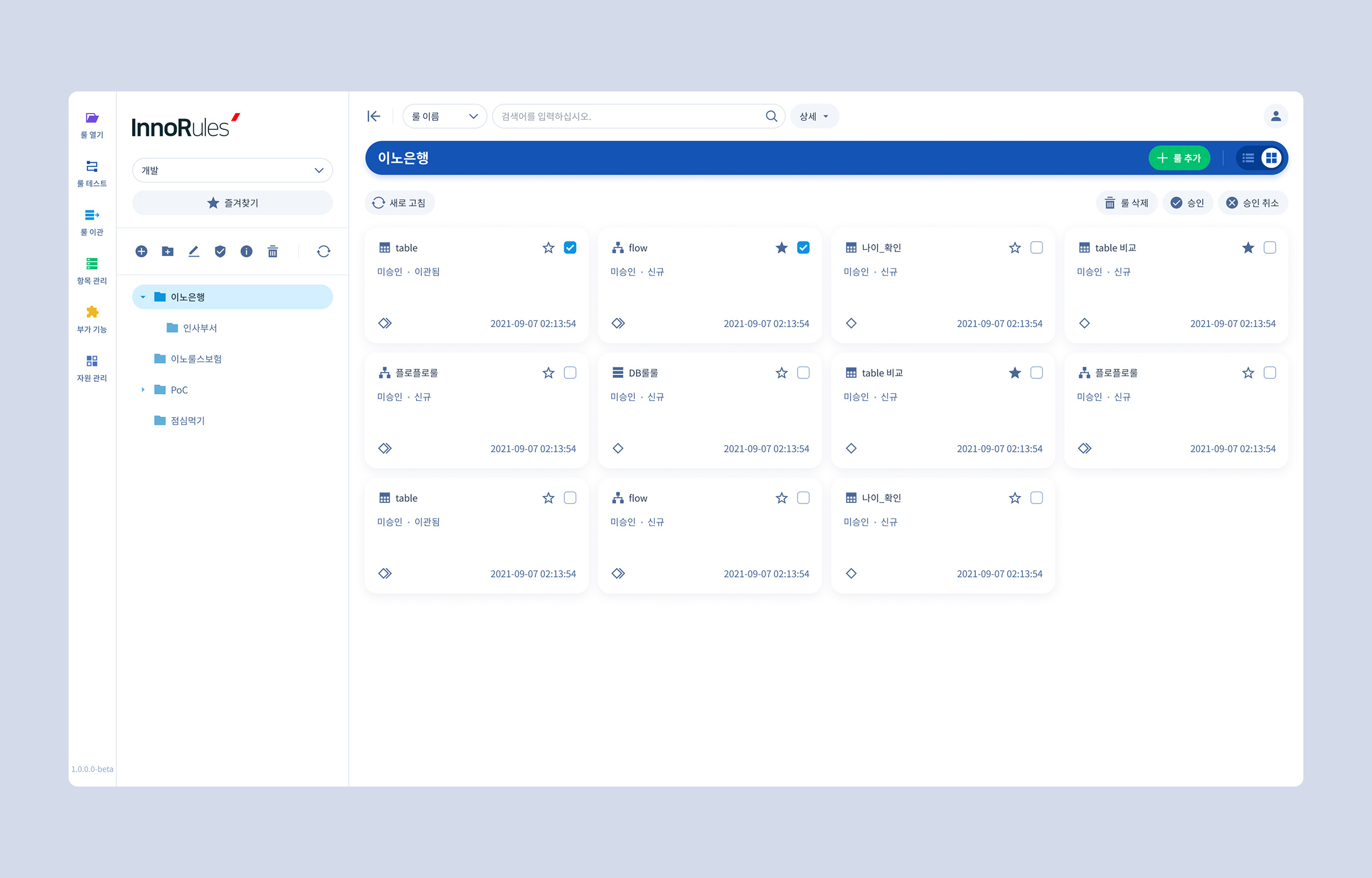Click the 즐겨찾기 favorites button
Screen dimensions: 1372x878
click(x=232, y=203)
